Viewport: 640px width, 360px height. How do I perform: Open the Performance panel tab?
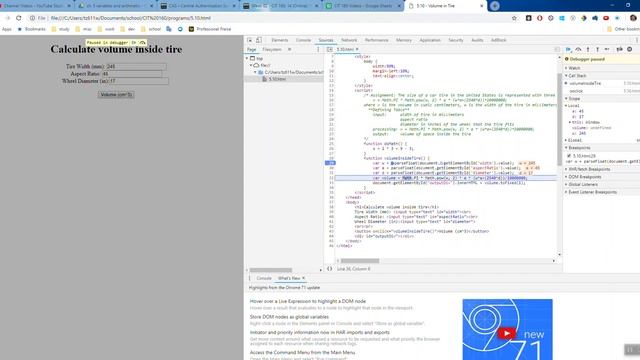[376, 40]
